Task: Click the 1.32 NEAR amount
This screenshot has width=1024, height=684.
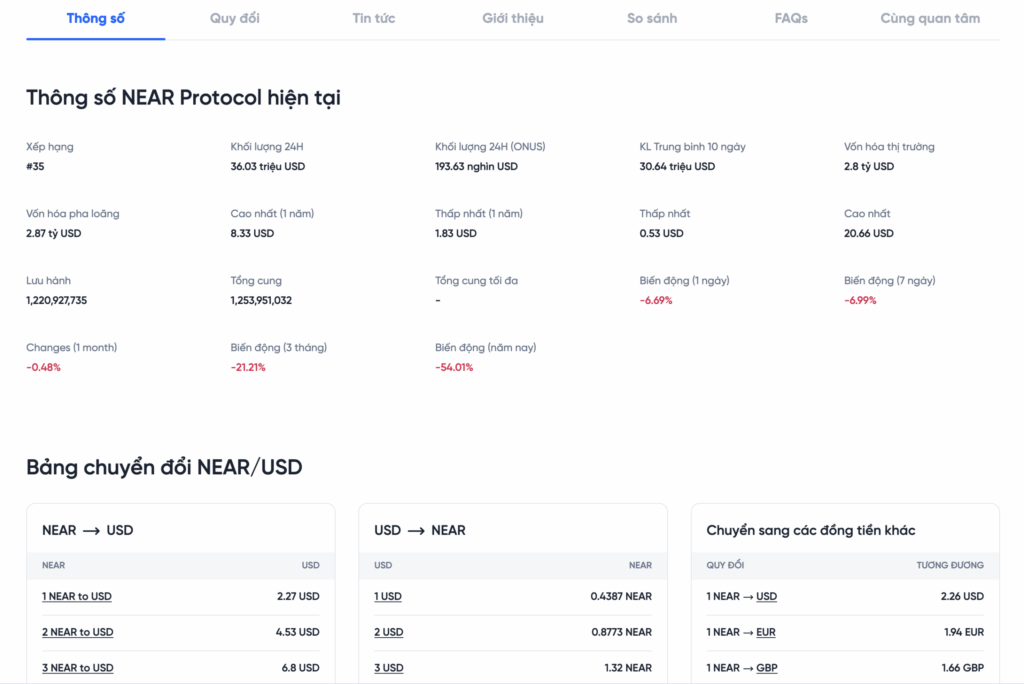Action: click(x=628, y=668)
